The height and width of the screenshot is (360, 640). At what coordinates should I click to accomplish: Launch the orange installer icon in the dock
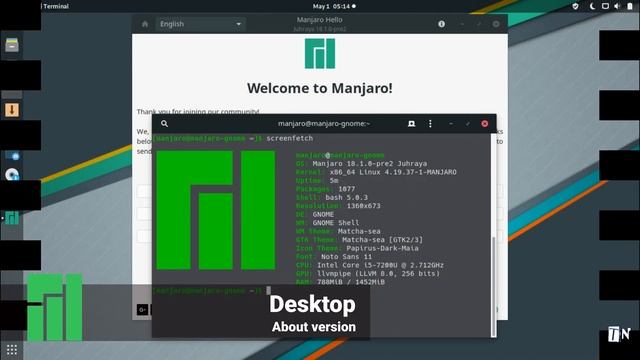12,109
